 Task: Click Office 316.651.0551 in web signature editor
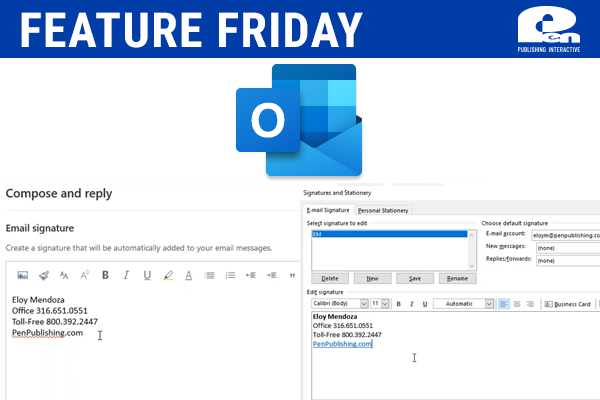[49, 310]
